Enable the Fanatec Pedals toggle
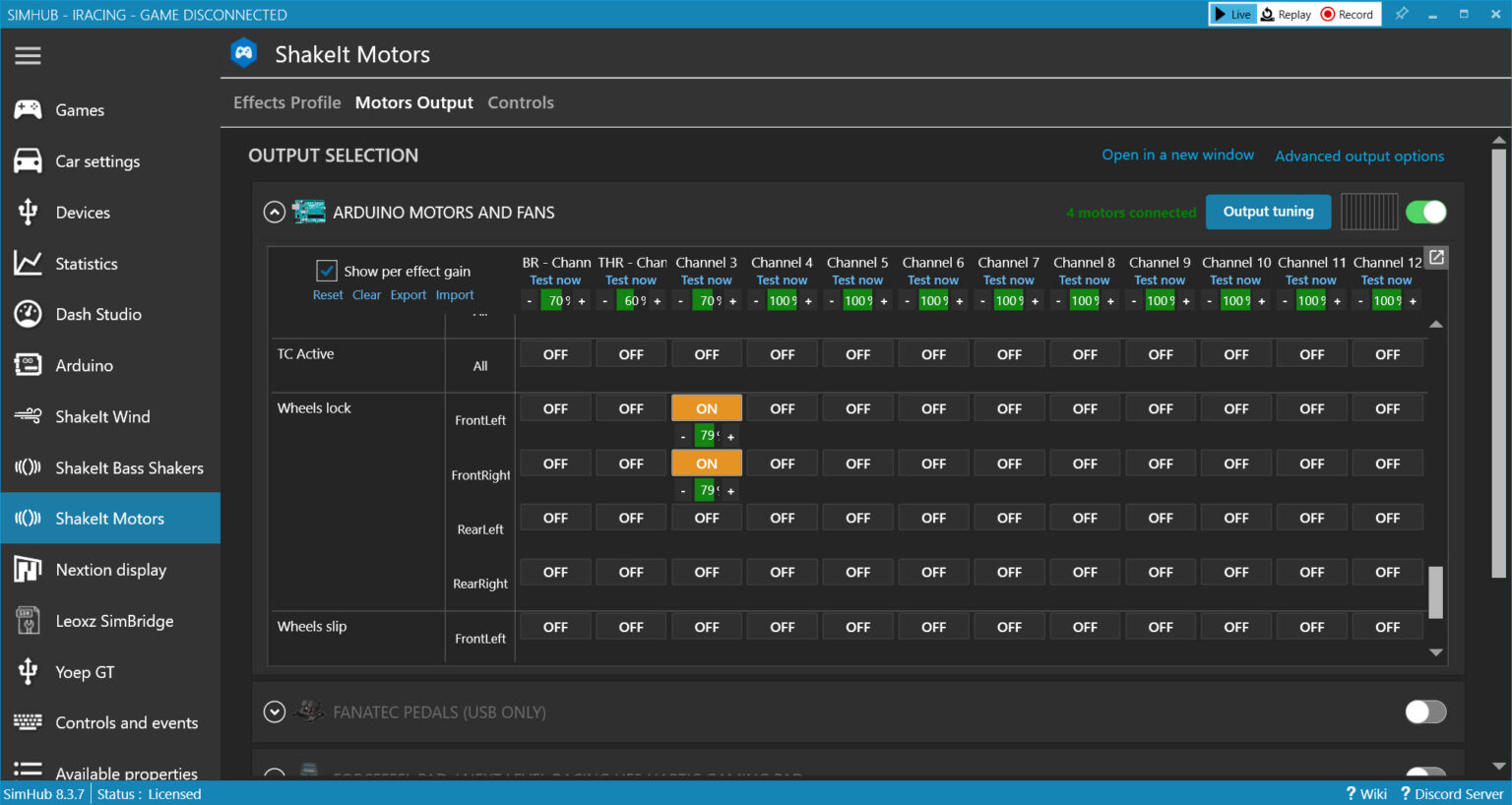Screen dimensions: 1512x805 tap(1425, 712)
